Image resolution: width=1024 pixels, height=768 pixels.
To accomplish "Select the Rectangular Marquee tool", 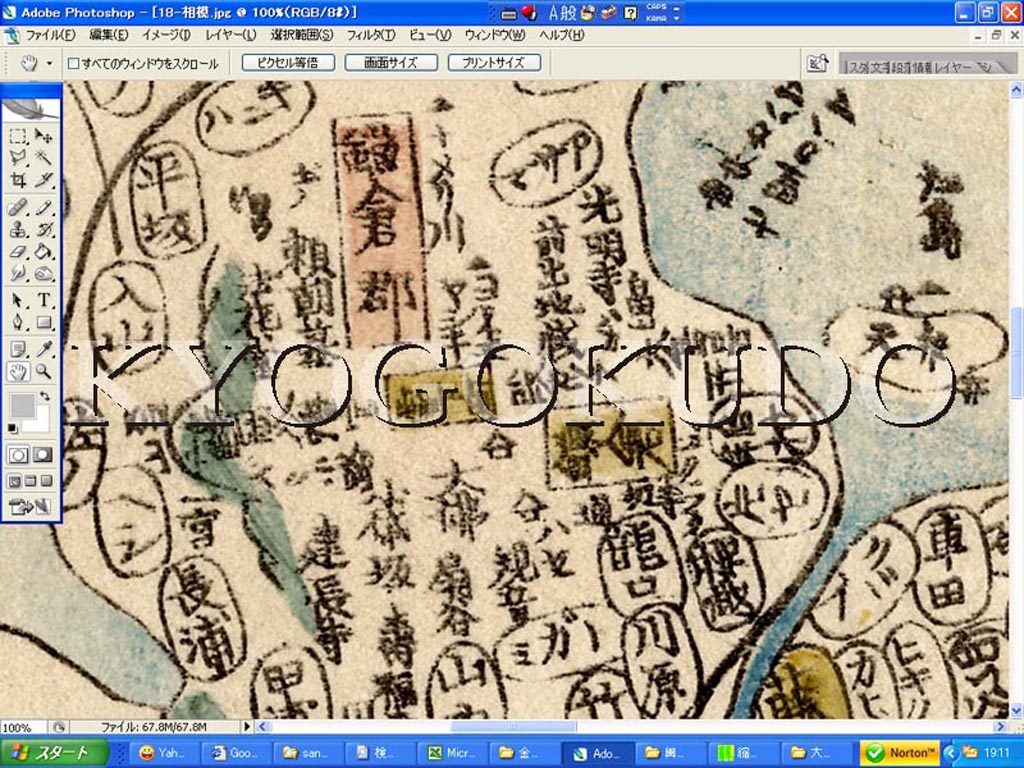I will (x=18, y=136).
